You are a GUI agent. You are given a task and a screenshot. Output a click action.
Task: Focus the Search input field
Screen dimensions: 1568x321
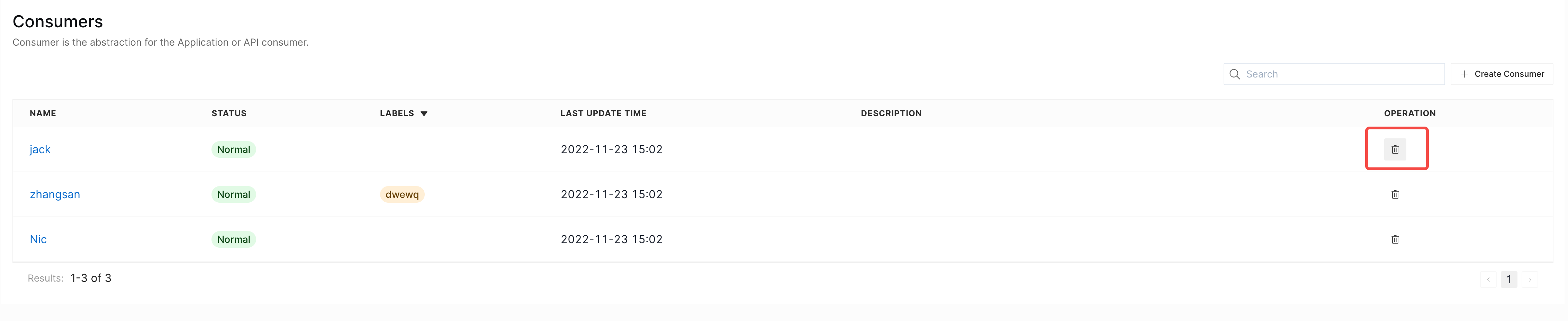pyautogui.click(x=1334, y=74)
